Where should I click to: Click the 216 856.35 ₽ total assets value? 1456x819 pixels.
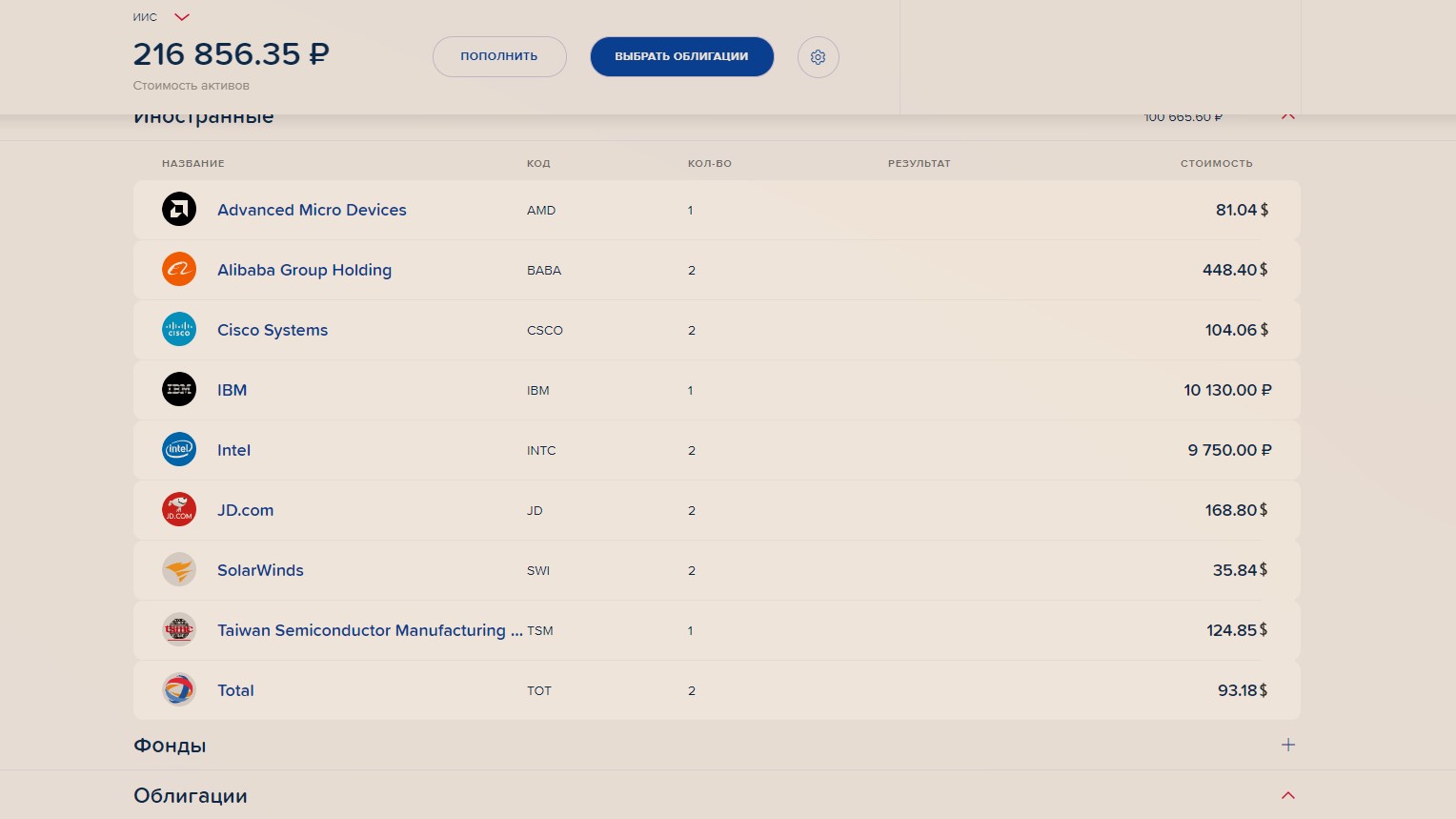tap(232, 54)
